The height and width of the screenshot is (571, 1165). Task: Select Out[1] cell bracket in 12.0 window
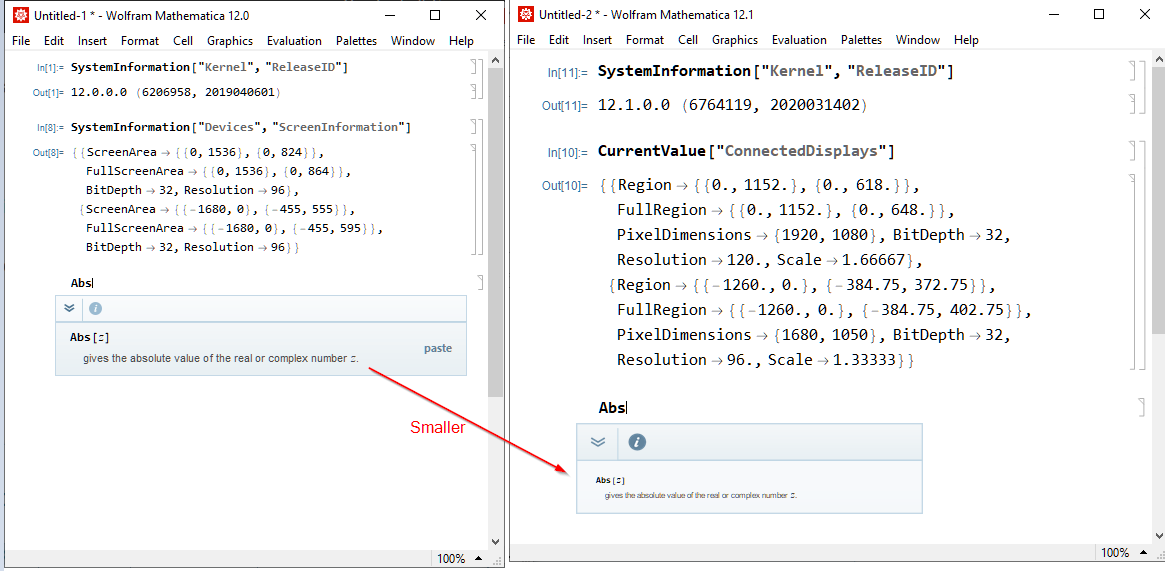(x=473, y=91)
